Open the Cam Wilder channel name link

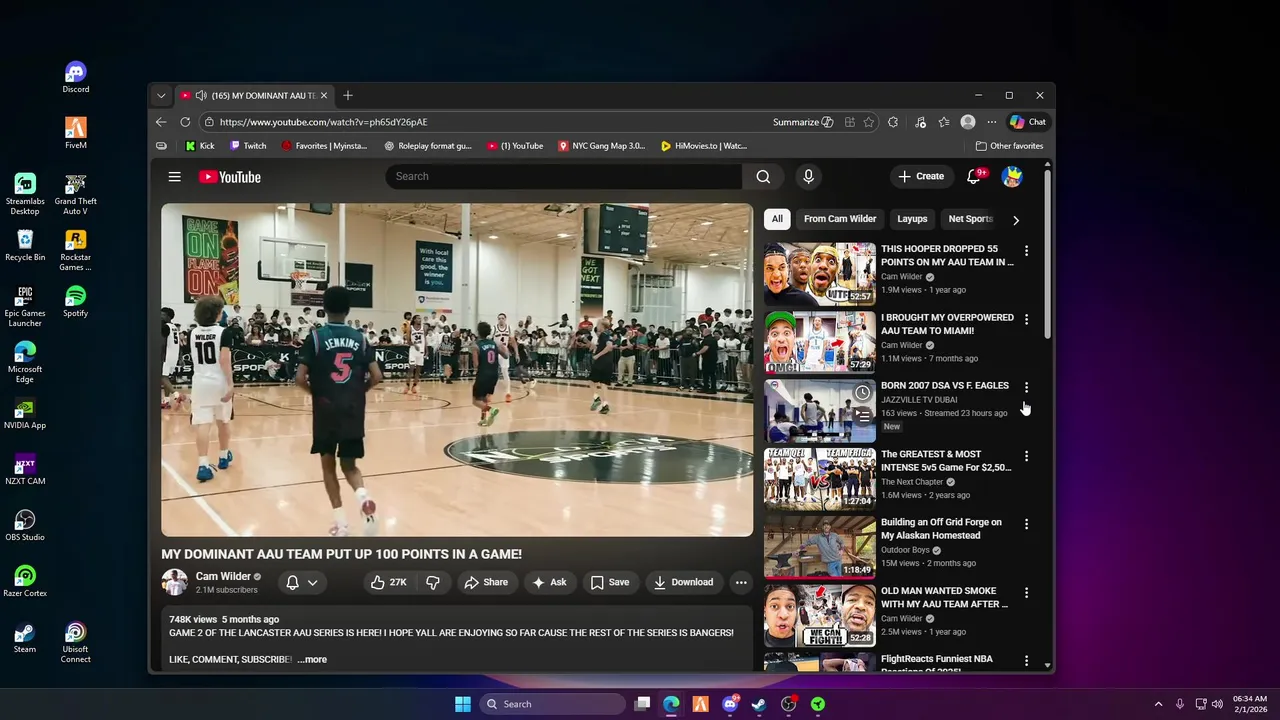[223, 576]
